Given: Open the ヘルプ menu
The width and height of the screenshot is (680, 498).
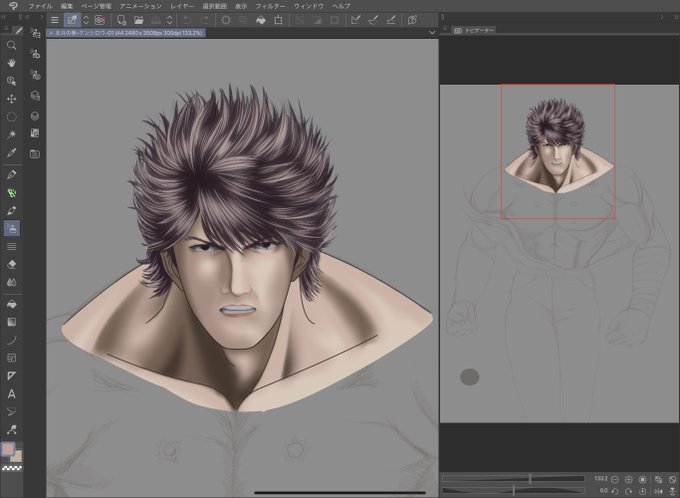Looking at the screenshot, I should coord(341,6).
